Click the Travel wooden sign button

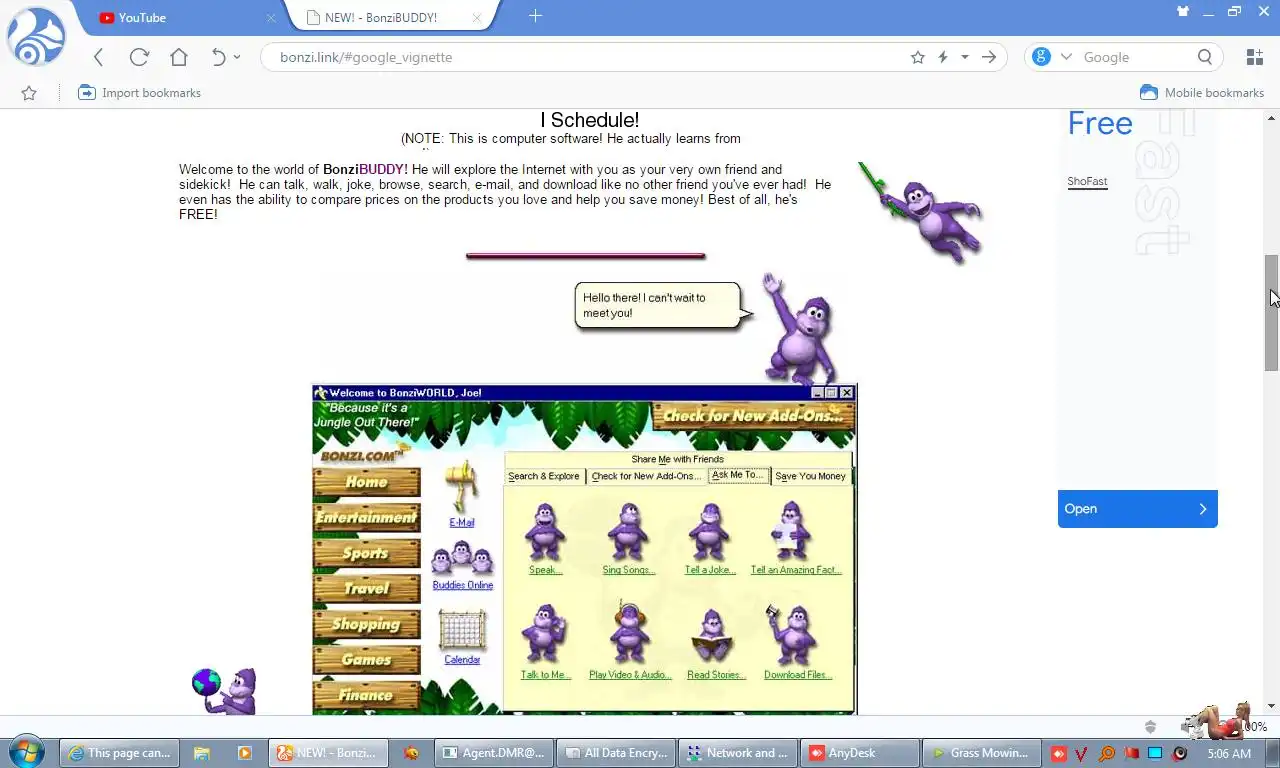click(x=367, y=588)
